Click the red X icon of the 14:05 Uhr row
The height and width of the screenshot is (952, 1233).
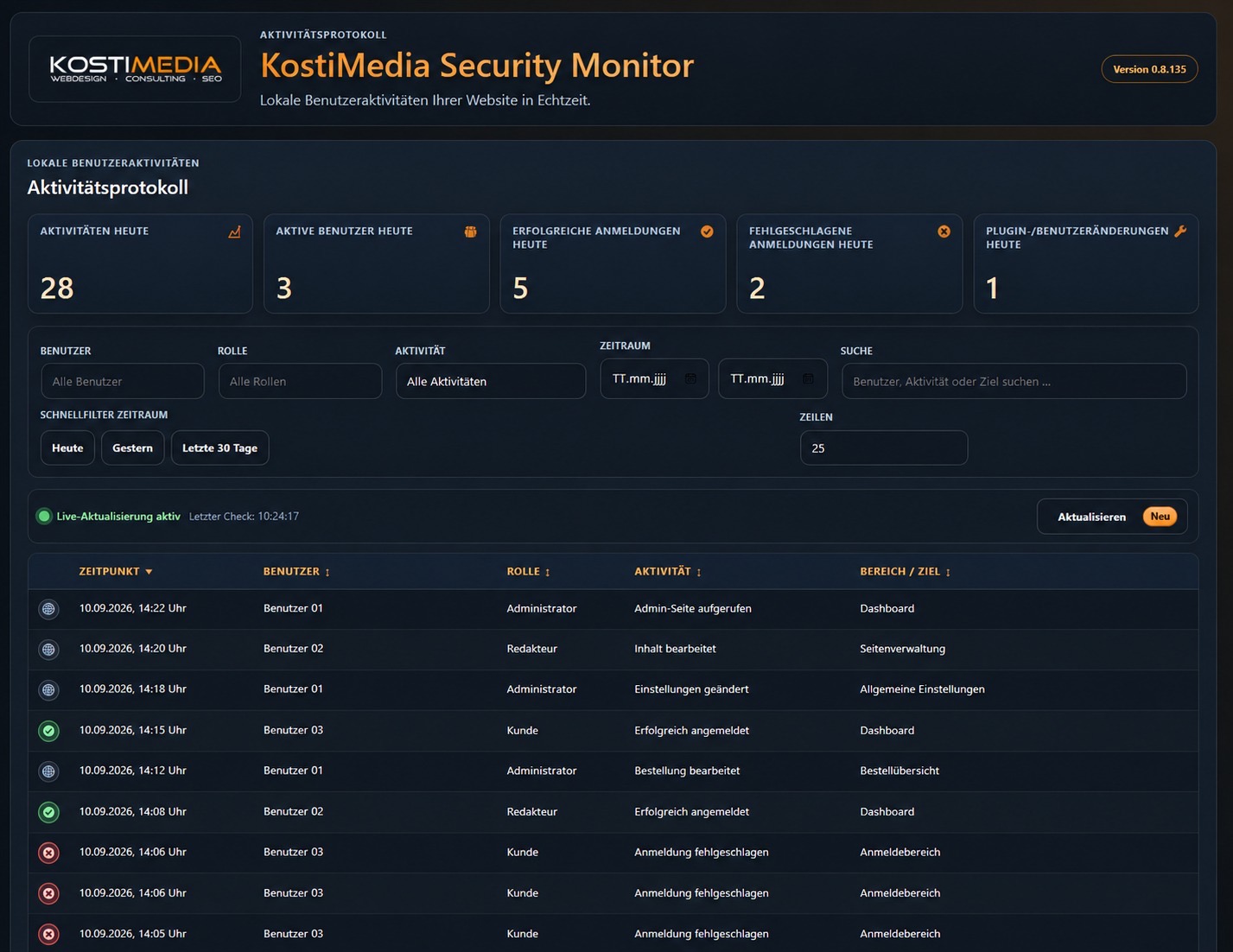coord(49,934)
